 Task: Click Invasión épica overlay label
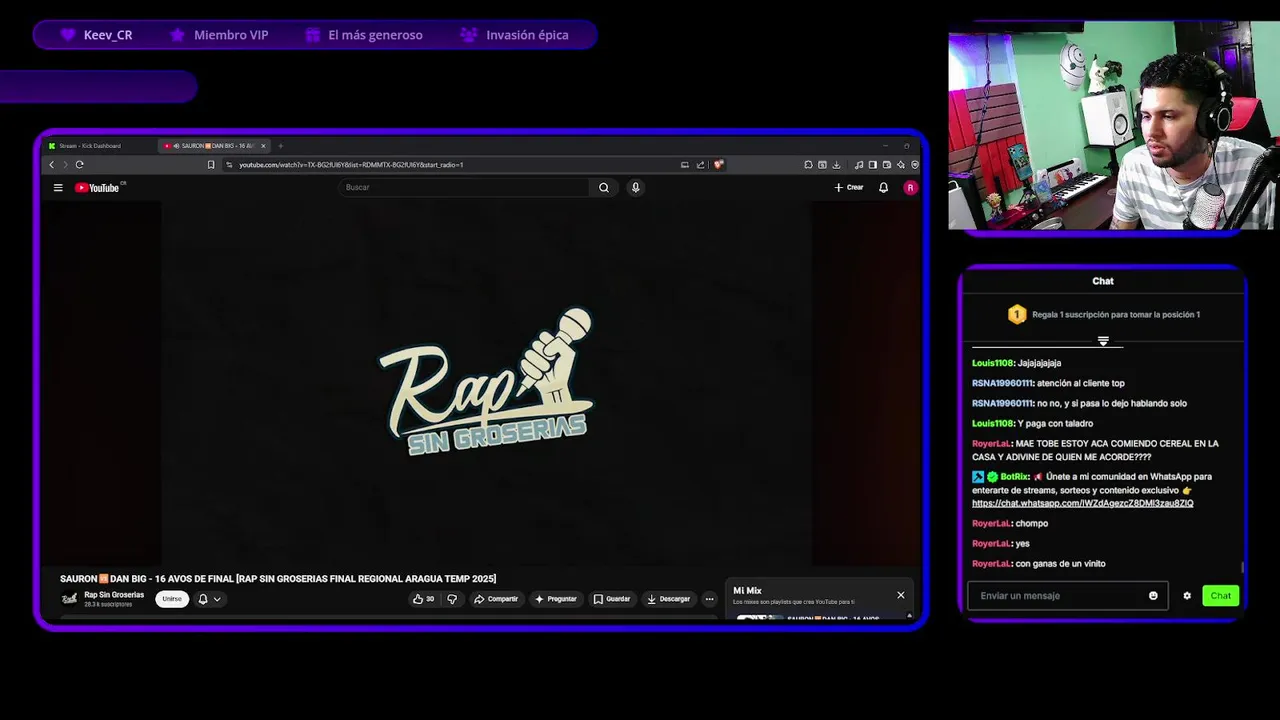click(515, 35)
